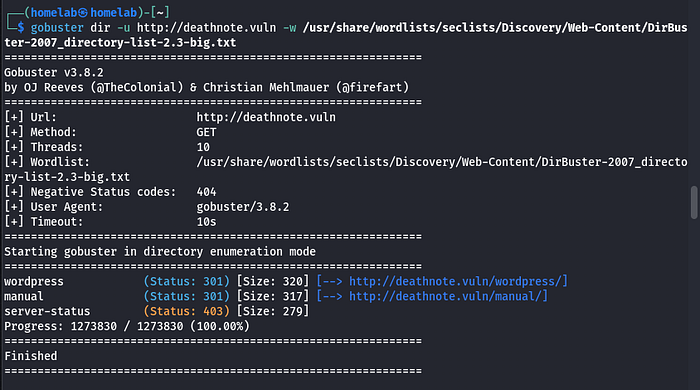
Task: Click the wordpress result entry
Action: coord(34,282)
